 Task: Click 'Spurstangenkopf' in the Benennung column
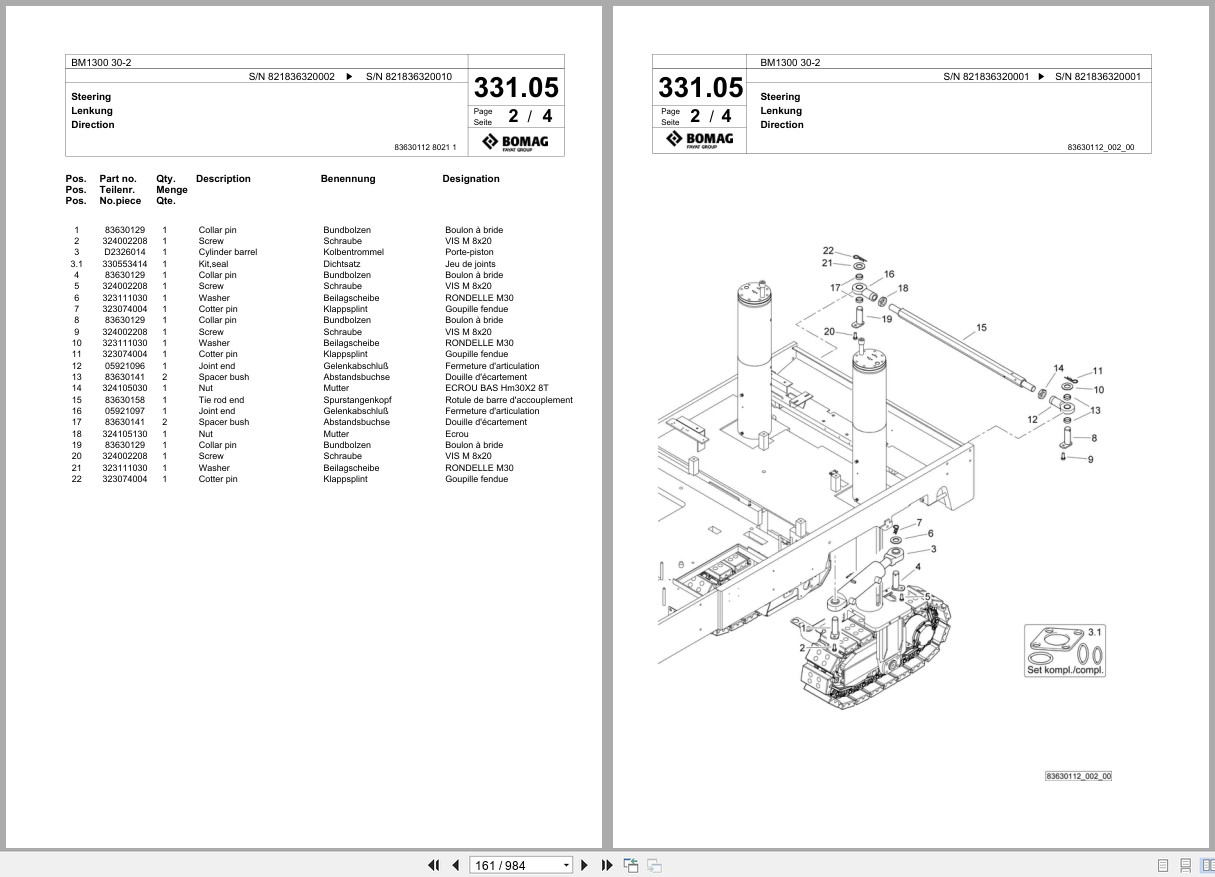[355, 400]
